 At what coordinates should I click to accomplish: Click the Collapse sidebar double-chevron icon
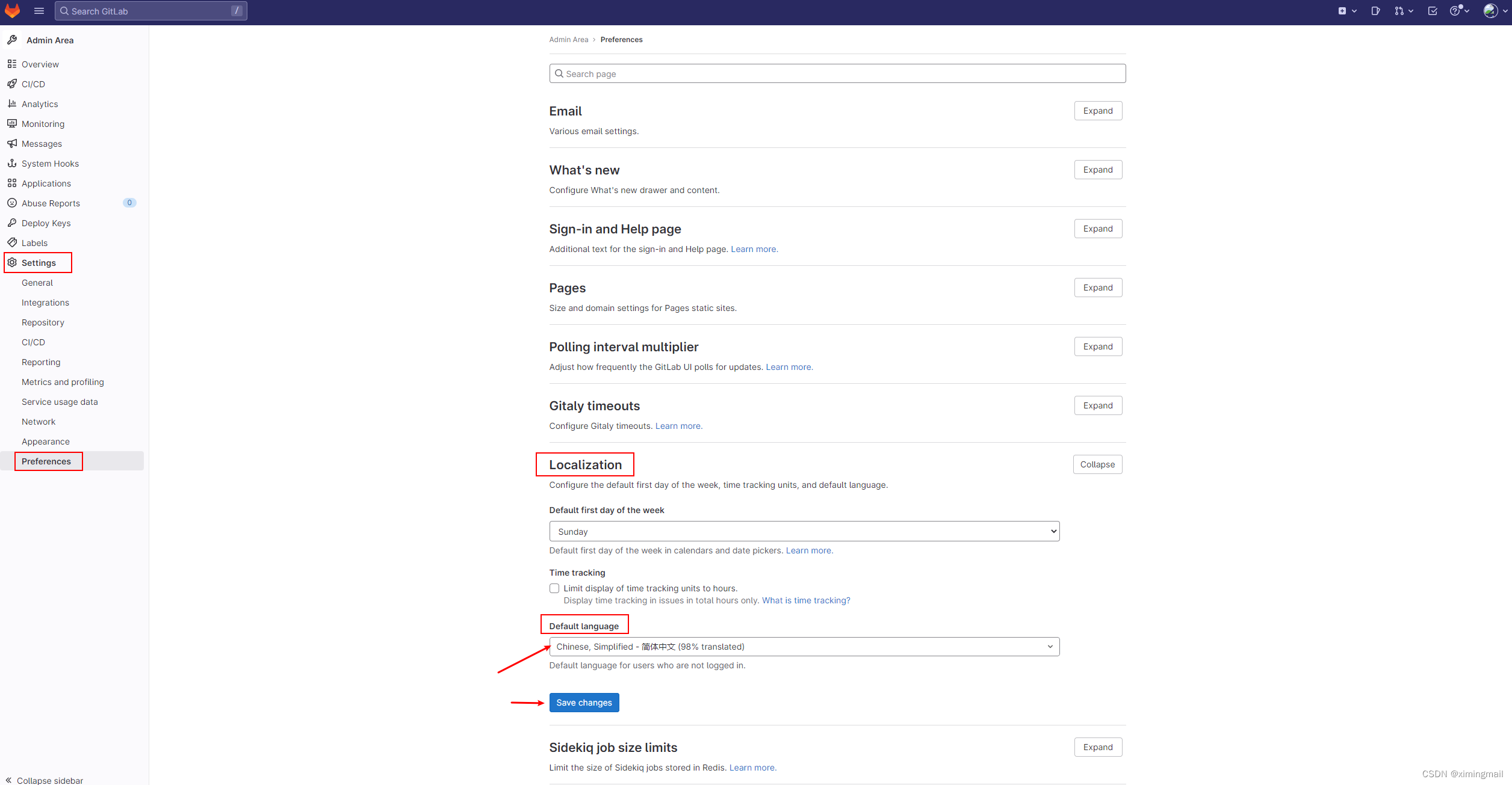pyautogui.click(x=8, y=780)
